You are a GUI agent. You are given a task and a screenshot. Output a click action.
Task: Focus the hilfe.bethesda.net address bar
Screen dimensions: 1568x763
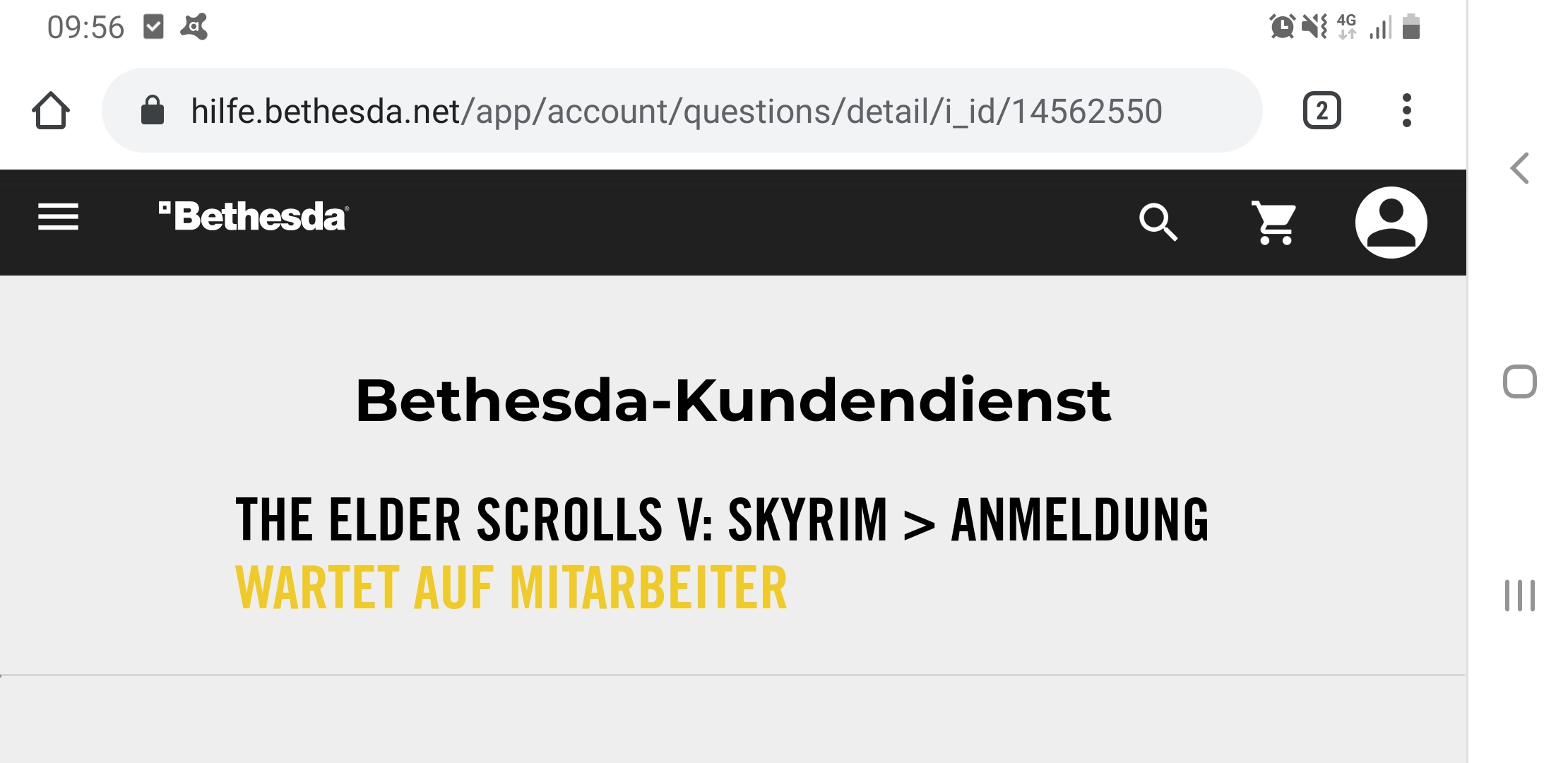coord(676,111)
